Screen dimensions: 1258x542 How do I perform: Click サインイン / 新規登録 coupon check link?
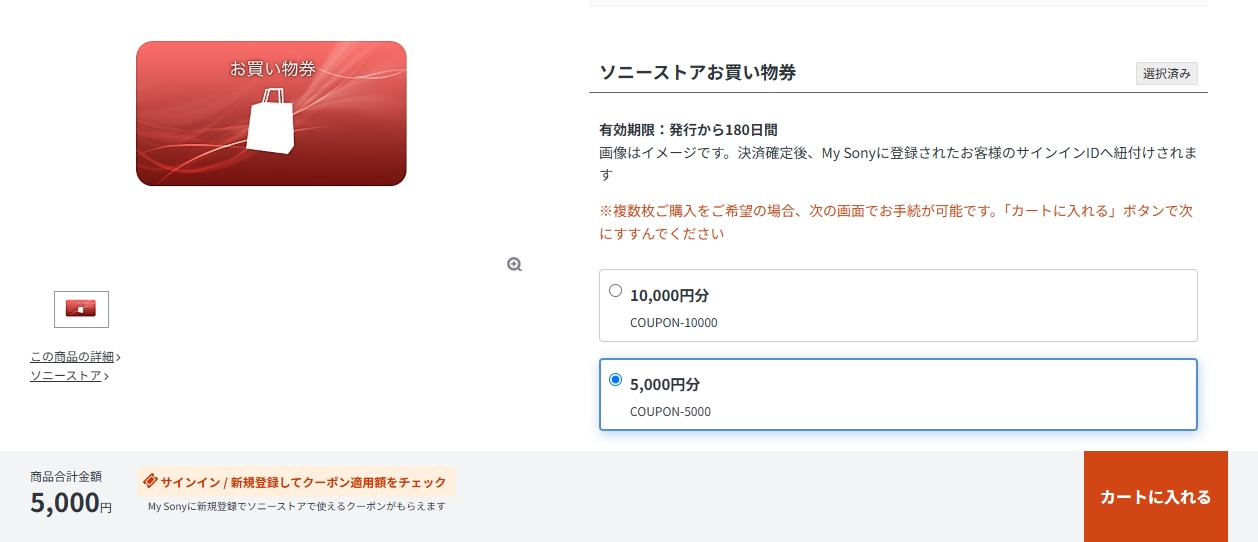[x=296, y=482]
